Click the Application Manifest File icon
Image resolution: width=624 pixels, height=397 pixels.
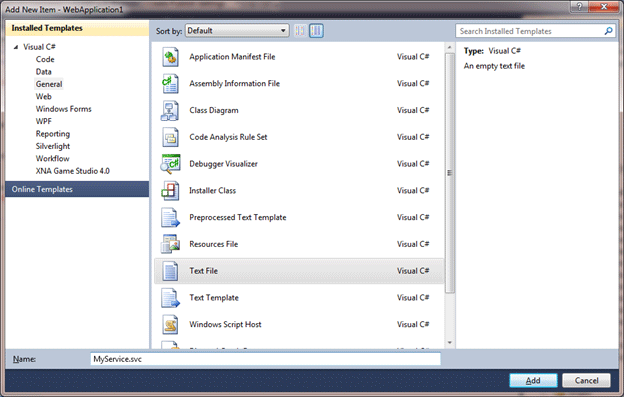170,57
